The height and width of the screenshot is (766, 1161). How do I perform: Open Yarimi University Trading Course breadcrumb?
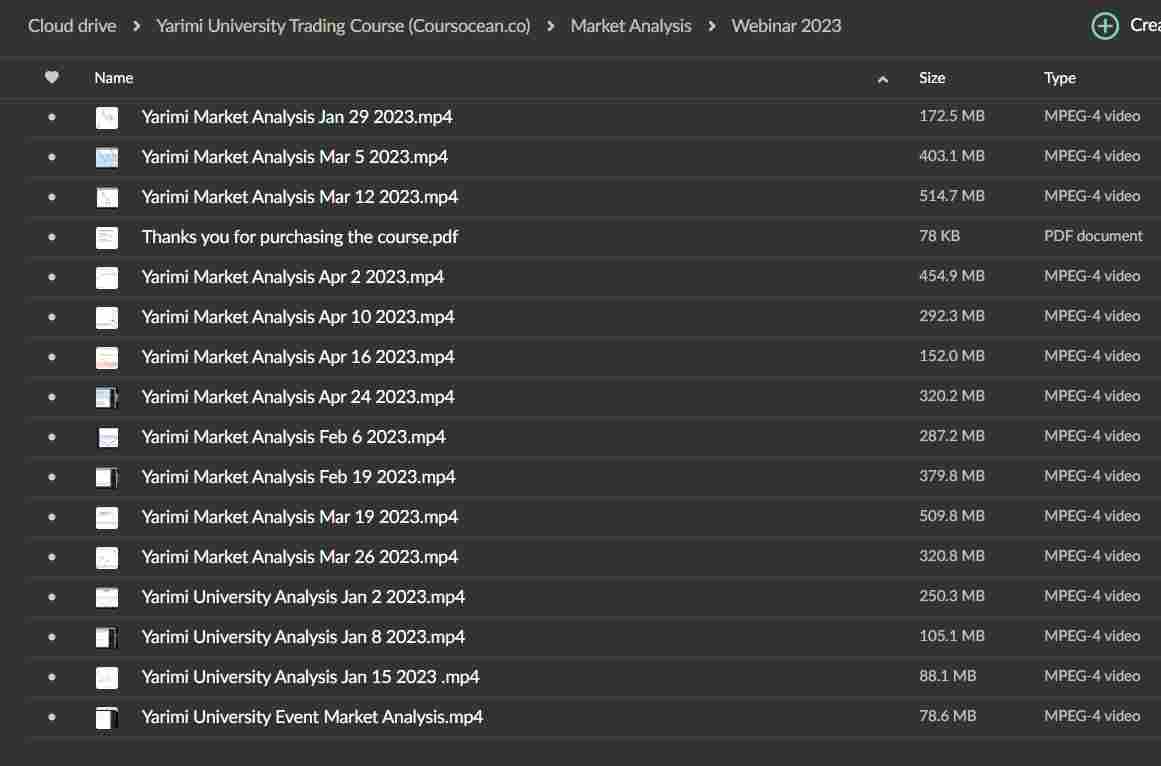[343, 26]
